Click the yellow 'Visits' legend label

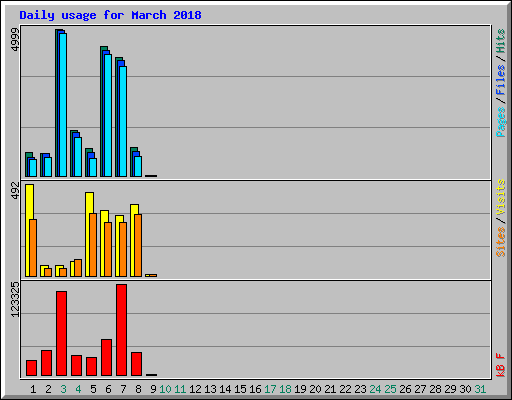pos(500,197)
